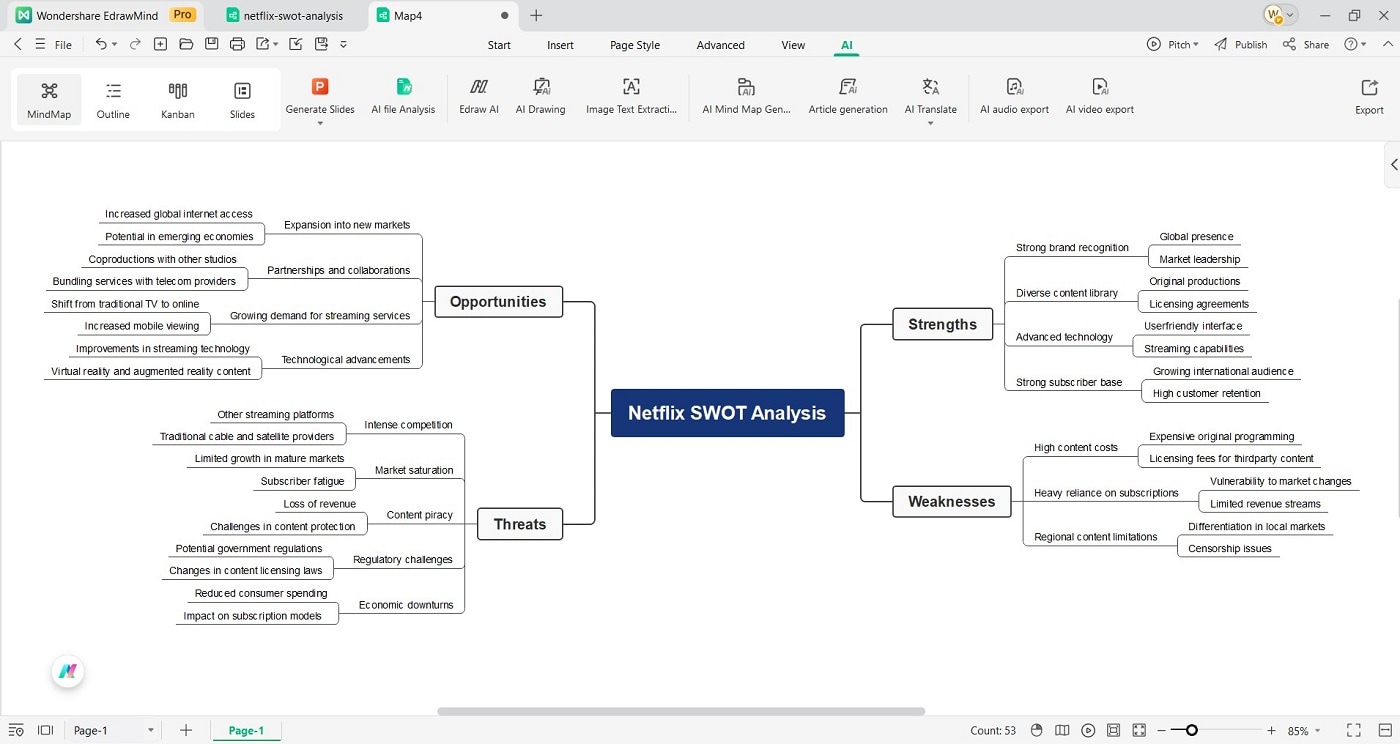Open a file using folder icon
The image size is (1400, 744).
click(186, 44)
